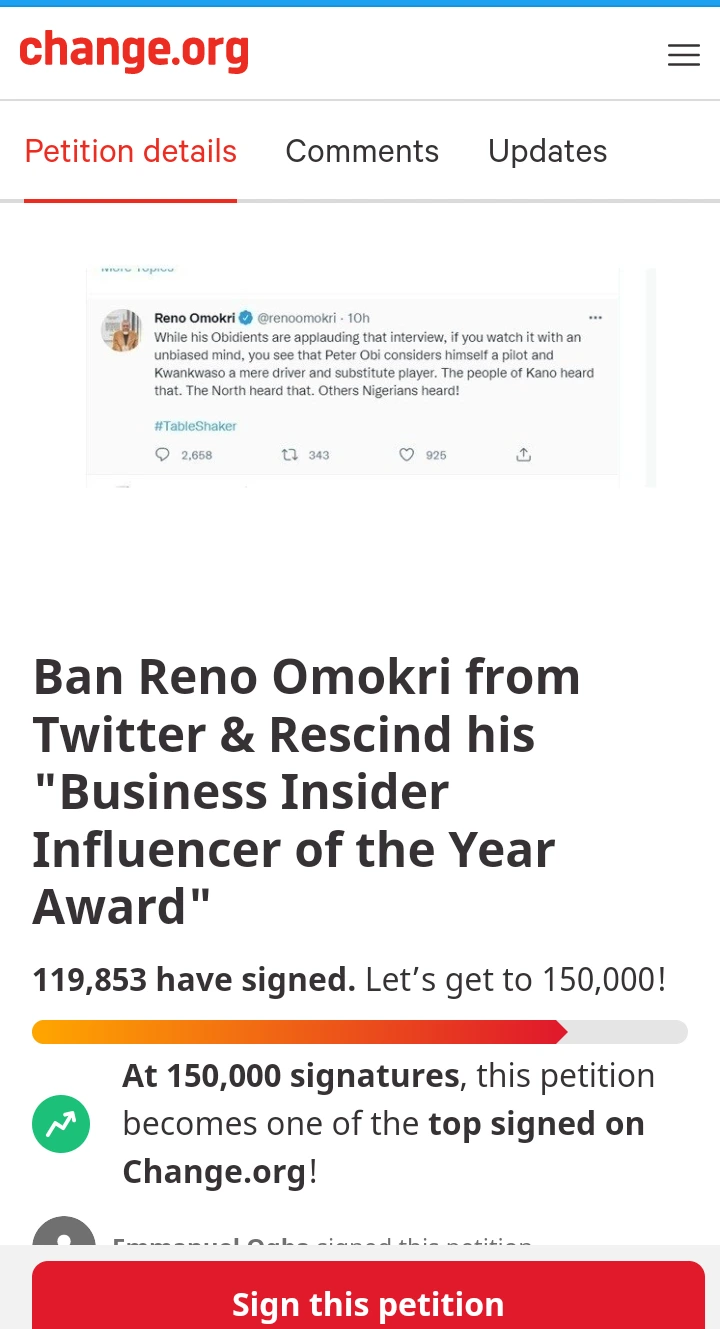720x1329 pixels.
Task: Open the tweet's three-dot more options
Action: [596, 318]
